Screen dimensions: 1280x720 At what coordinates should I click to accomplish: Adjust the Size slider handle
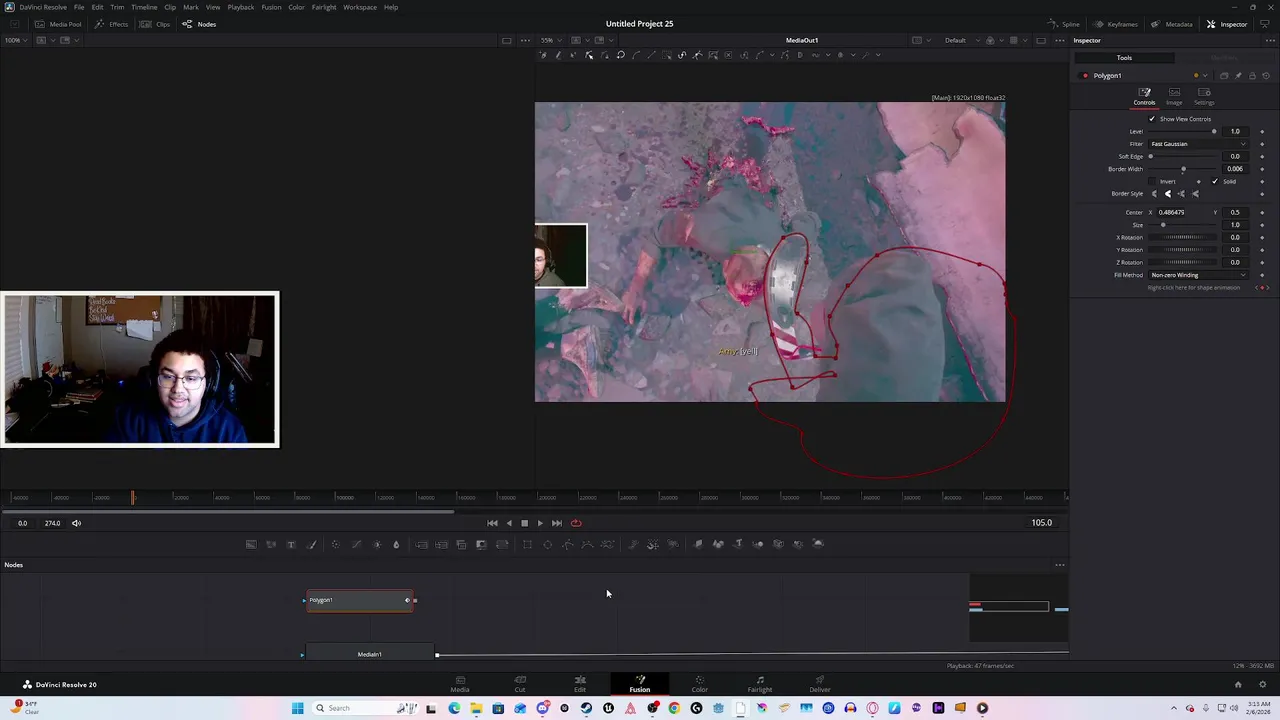coord(1163,225)
